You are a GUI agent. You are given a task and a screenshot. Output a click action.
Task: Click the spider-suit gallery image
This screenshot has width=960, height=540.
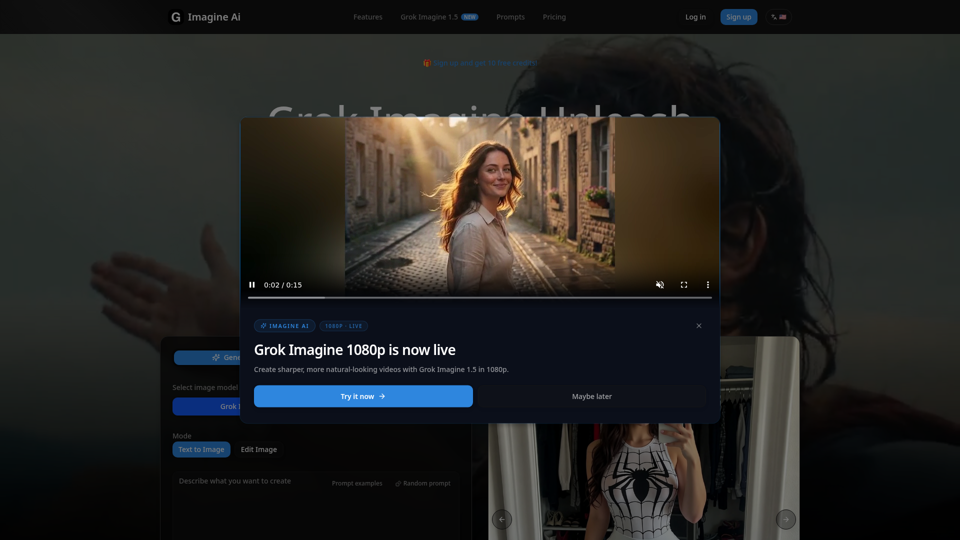(x=643, y=482)
